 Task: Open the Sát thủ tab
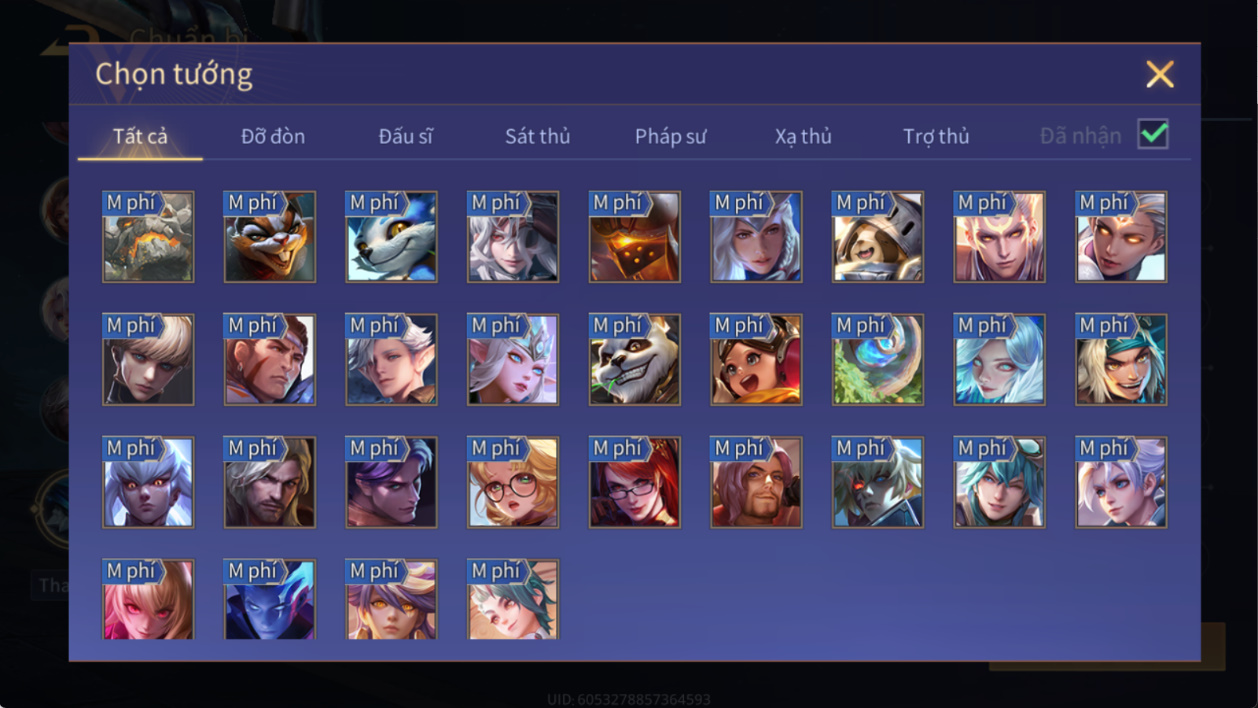click(x=537, y=136)
